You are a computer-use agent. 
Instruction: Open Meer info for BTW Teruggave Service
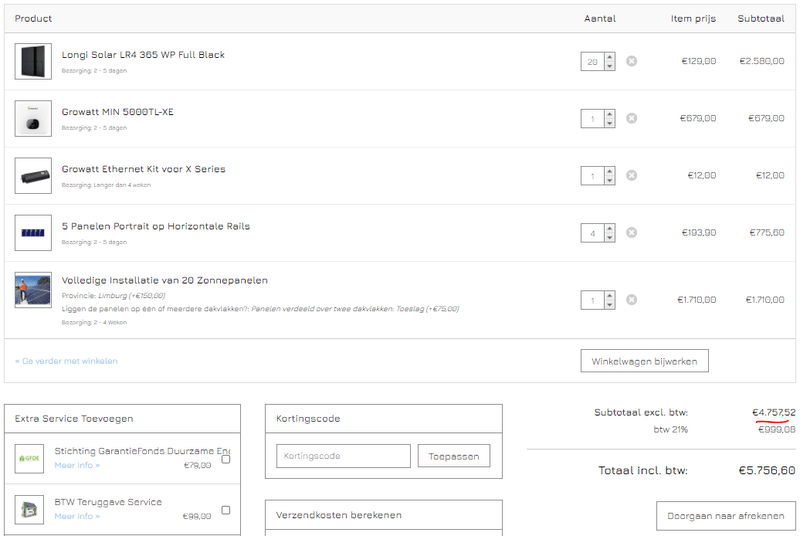[x=77, y=516]
